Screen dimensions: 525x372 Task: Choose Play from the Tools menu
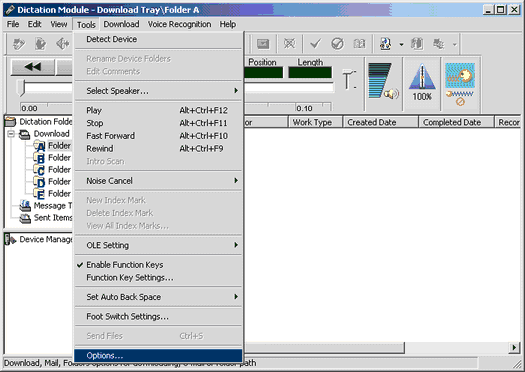point(158,110)
